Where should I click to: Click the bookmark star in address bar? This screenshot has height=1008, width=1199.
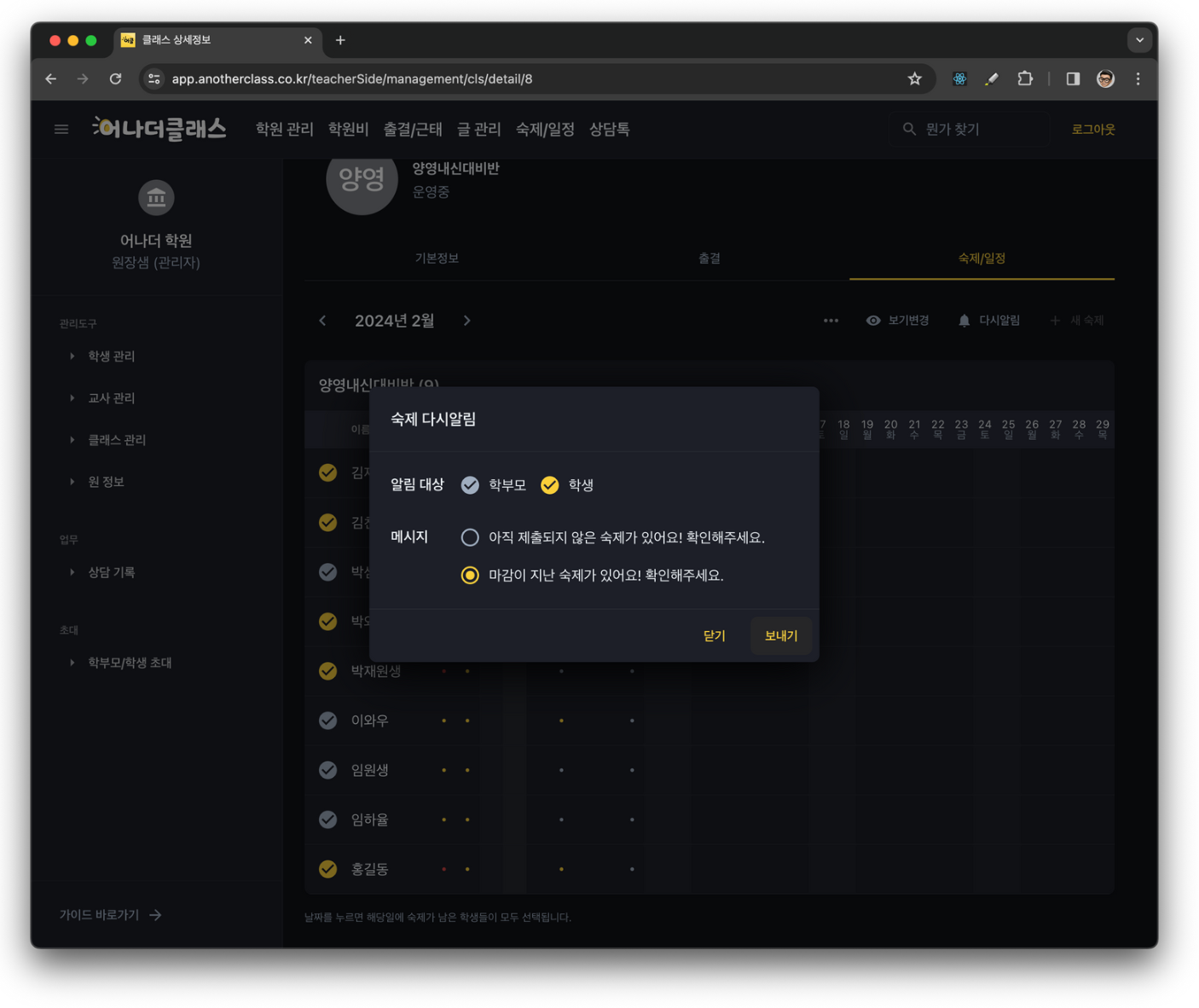[x=914, y=79]
